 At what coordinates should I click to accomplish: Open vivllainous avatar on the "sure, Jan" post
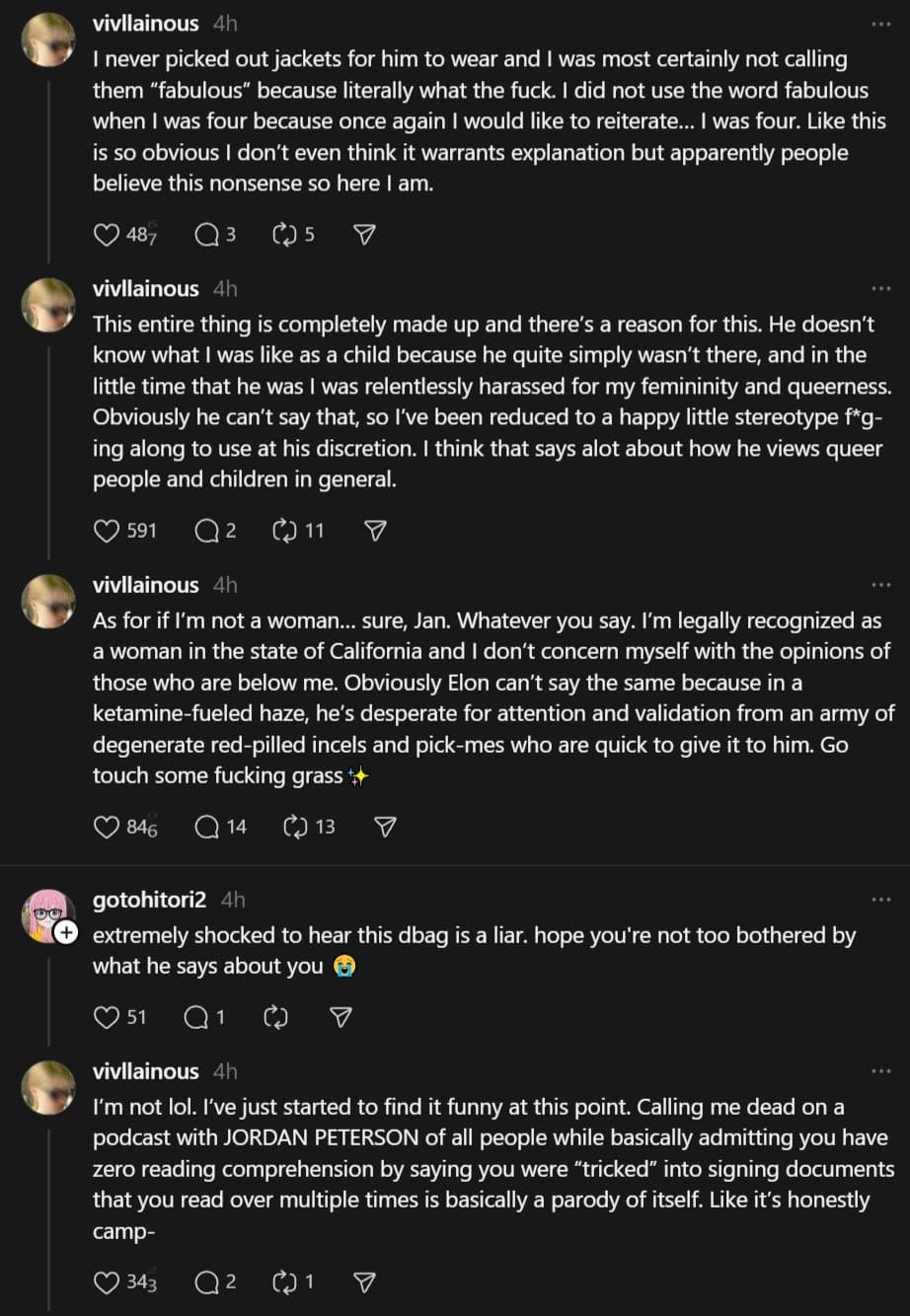coord(48,602)
